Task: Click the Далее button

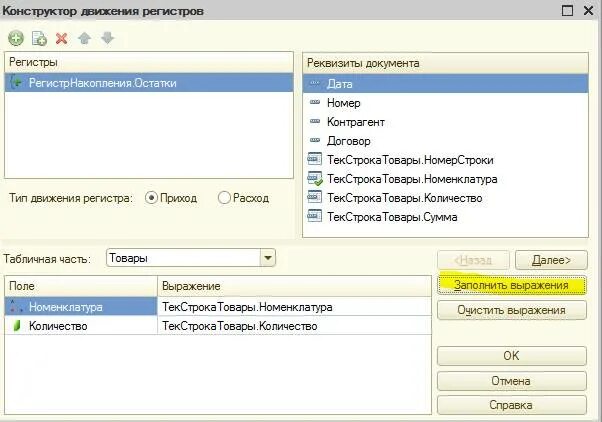Action: click(551, 260)
